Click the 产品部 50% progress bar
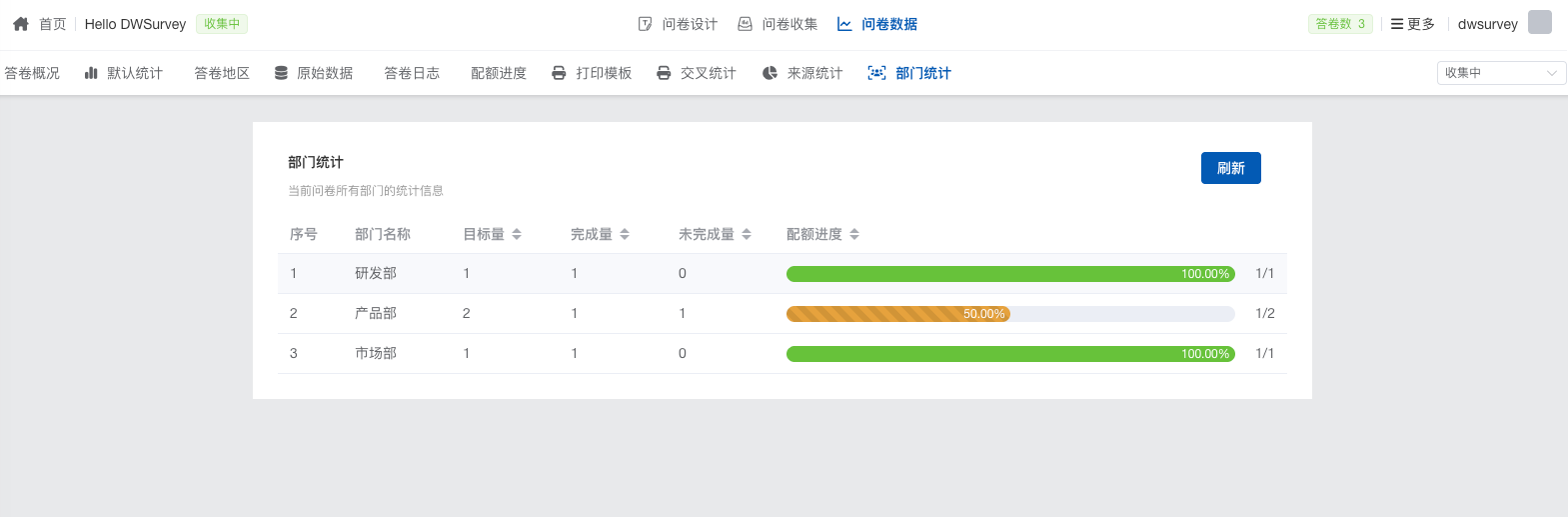 pos(1009,314)
